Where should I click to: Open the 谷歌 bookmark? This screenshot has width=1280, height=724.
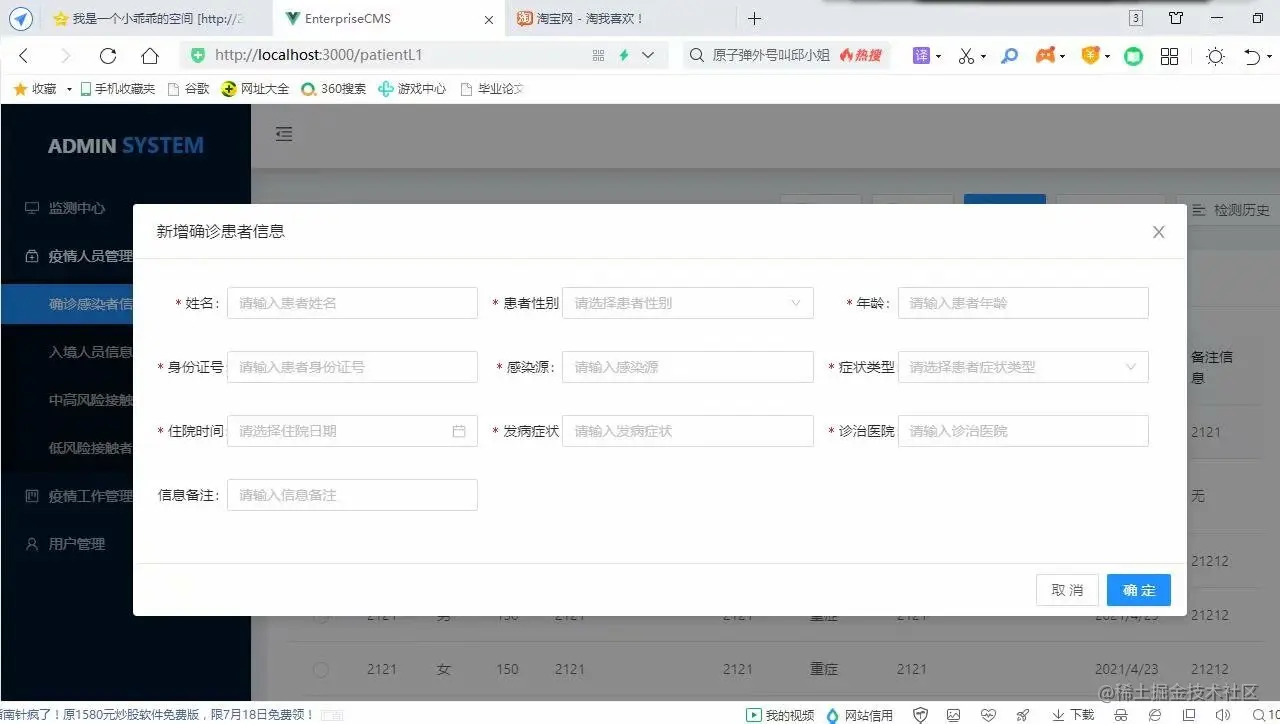[x=188, y=89]
